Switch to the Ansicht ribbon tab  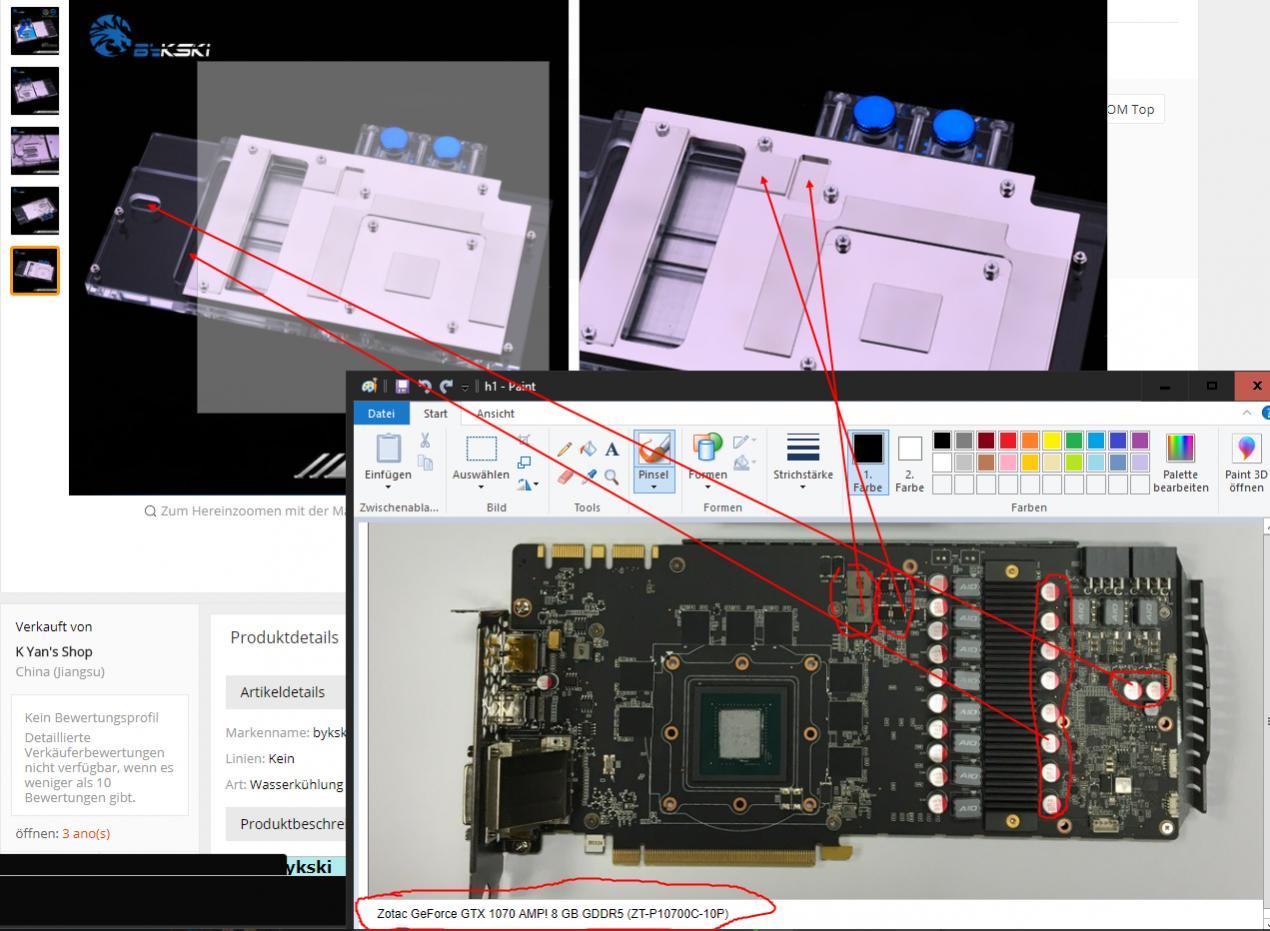tap(495, 413)
